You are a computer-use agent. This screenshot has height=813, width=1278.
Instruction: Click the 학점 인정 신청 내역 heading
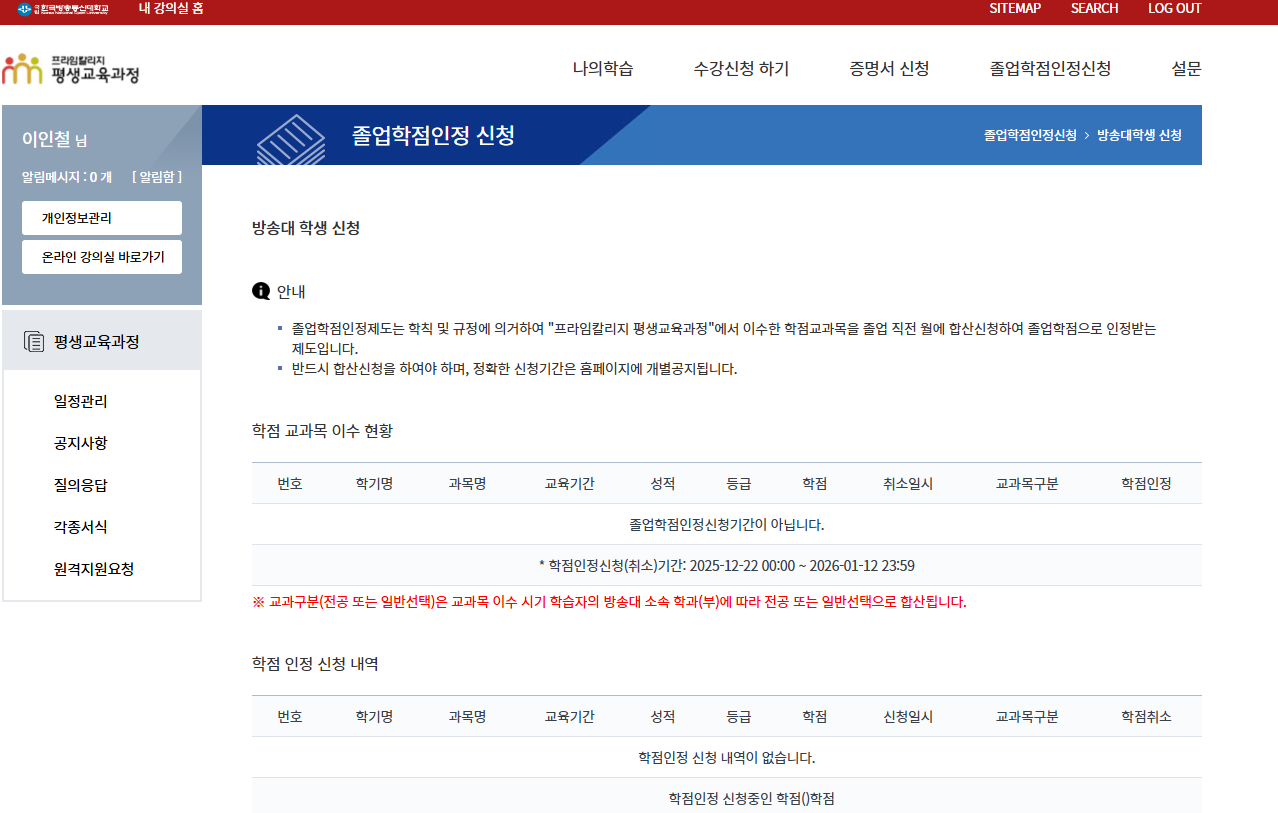(315, 664)
